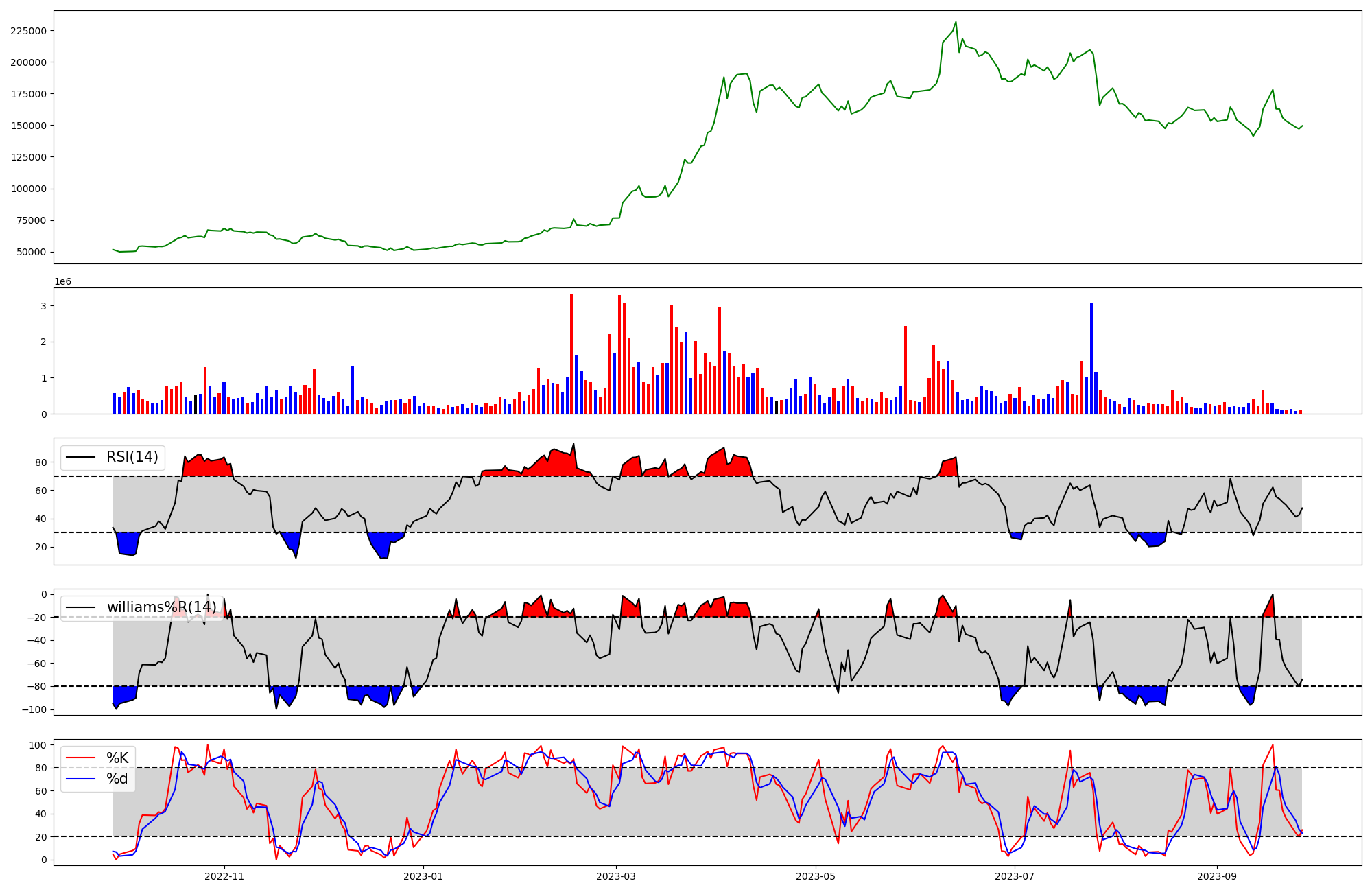Click the RSI(14) legend label
The height and width of the screenshot is (892, 1372).
tap(132, 457)
